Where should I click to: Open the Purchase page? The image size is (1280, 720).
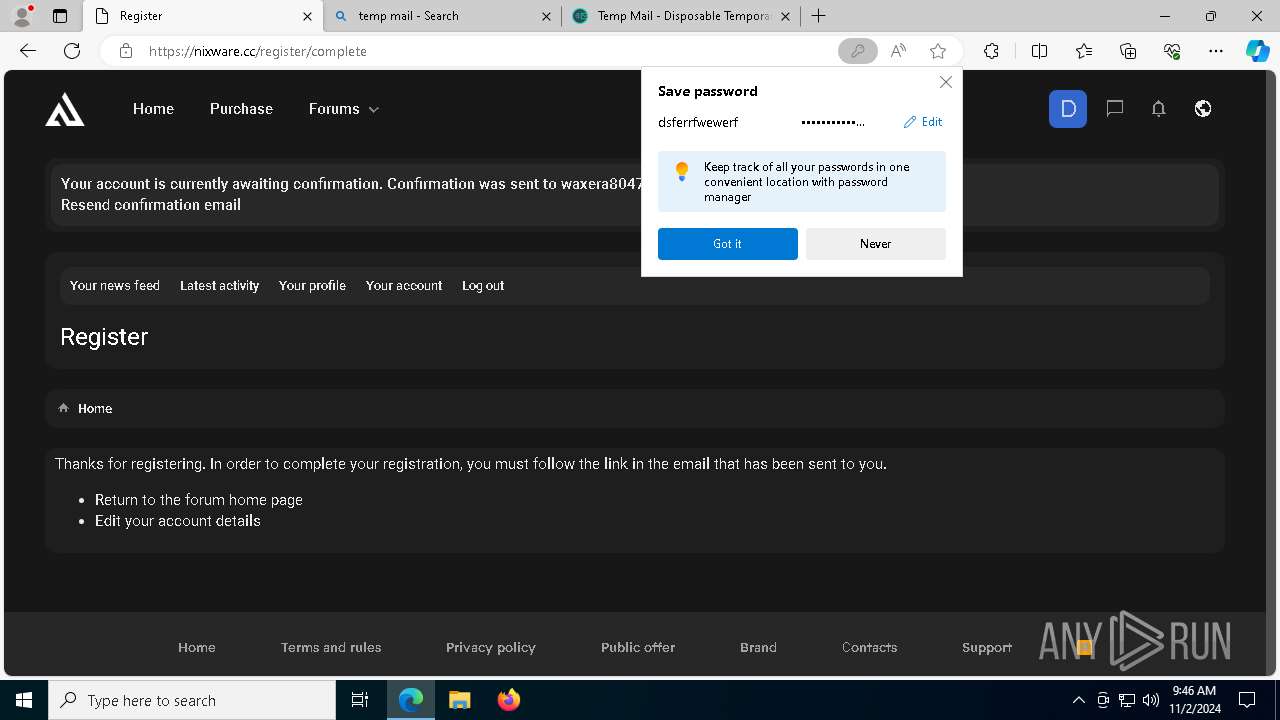(241, 109)
